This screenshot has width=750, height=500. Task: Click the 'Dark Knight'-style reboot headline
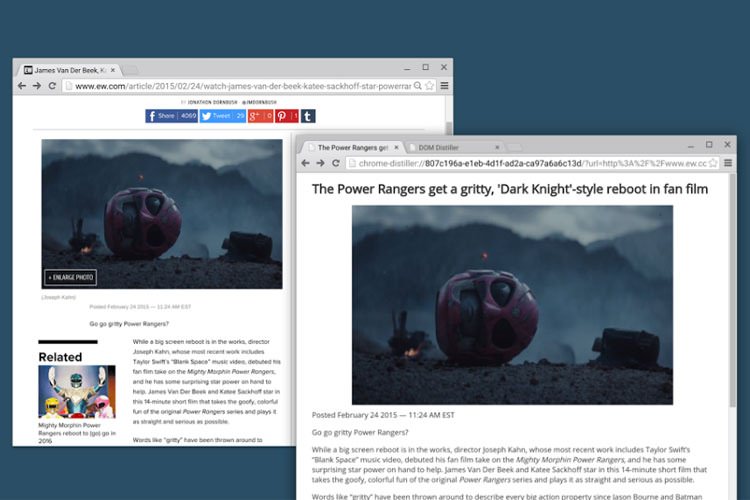point(510,189)
